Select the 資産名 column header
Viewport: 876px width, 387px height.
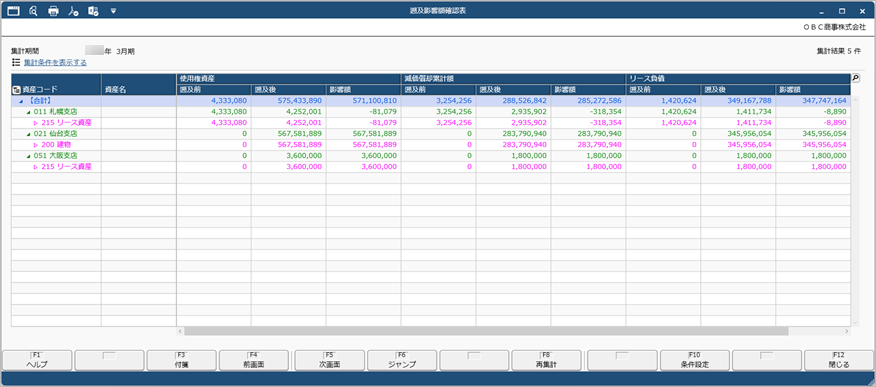click(x=139, y=84)
